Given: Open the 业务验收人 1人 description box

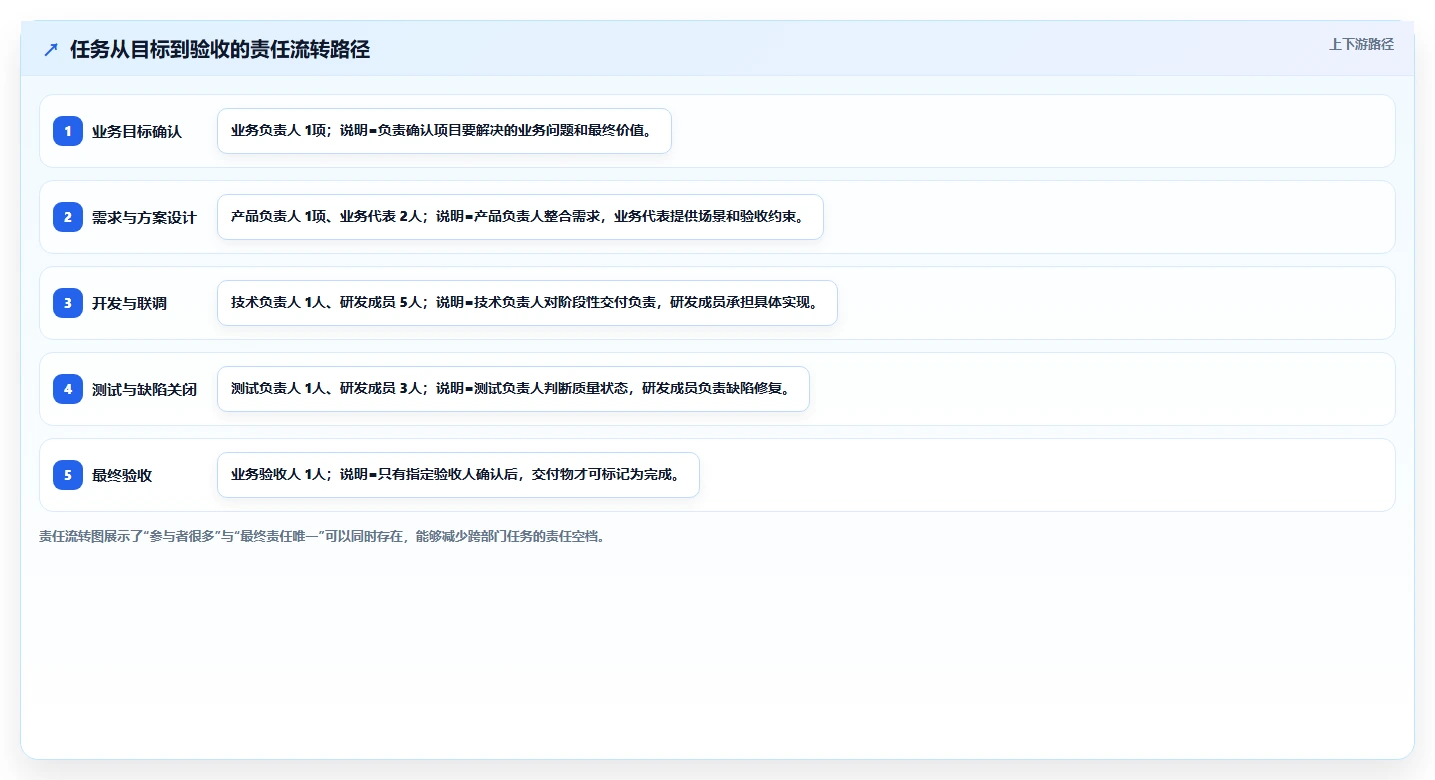Looking at the screenshot, I should tap(458, 475).
